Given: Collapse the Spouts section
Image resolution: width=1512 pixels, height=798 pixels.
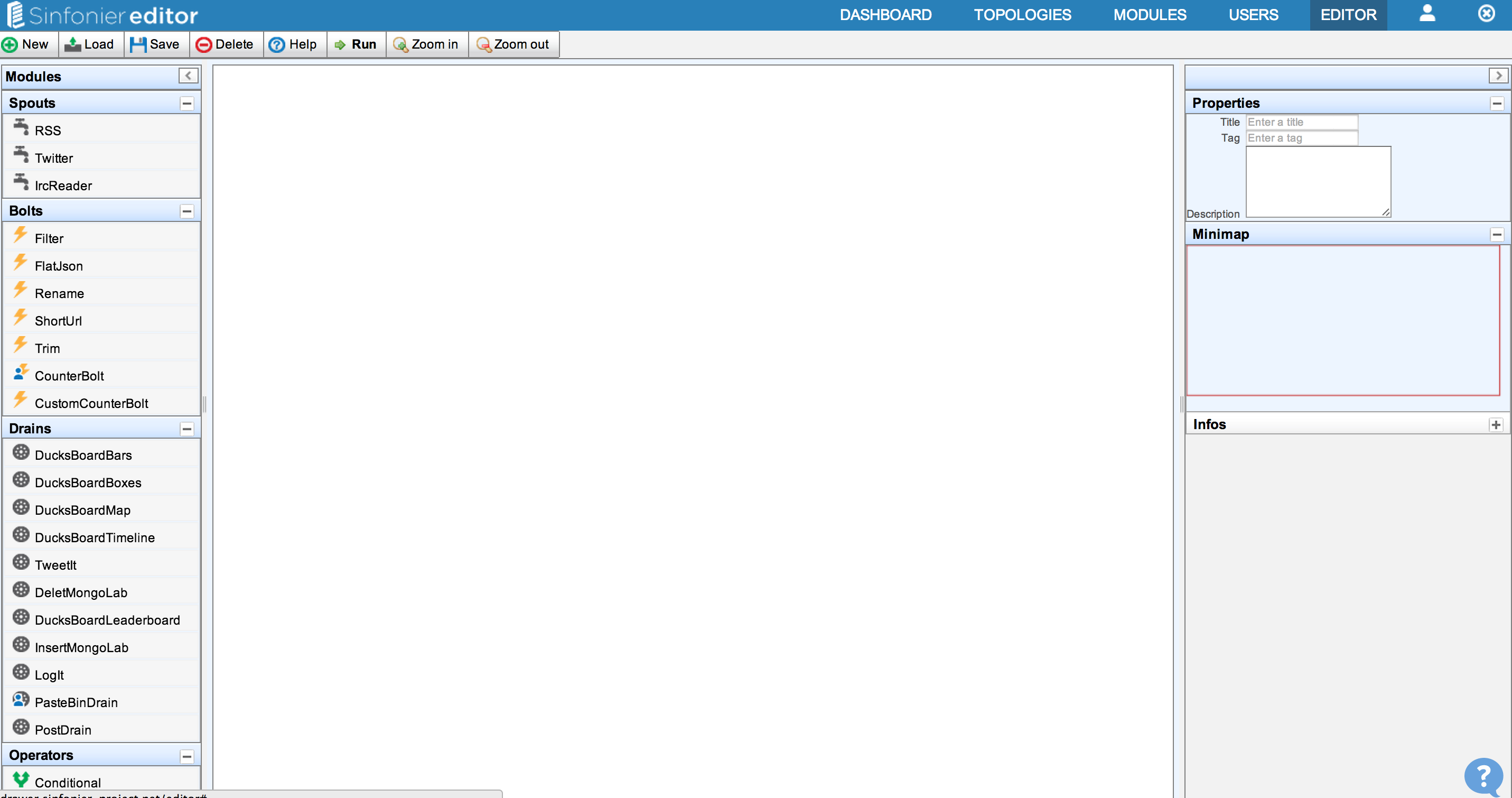Looking at the screenshot, I should (187, 104).
